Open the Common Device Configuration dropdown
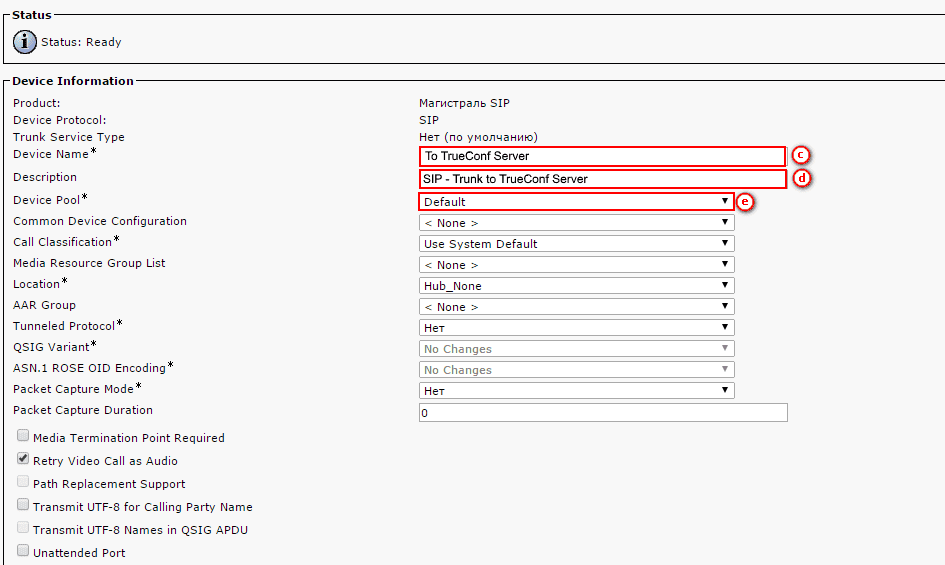The image size is (945, 565). [x=577, y=223]
